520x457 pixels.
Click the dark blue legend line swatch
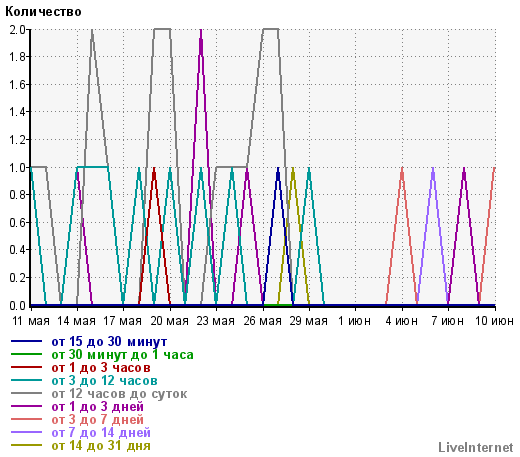[x=26, y=341]
